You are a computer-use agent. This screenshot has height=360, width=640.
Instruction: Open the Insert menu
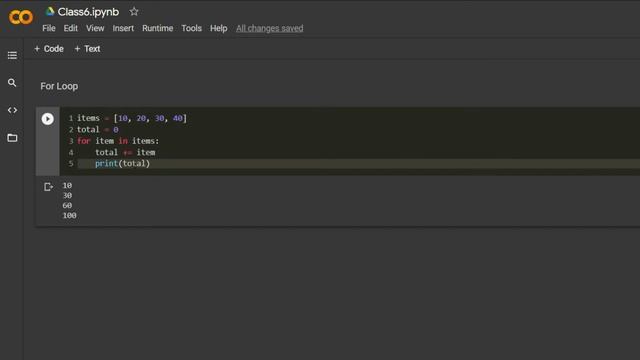pyautogui.click(x=123, y=28)
